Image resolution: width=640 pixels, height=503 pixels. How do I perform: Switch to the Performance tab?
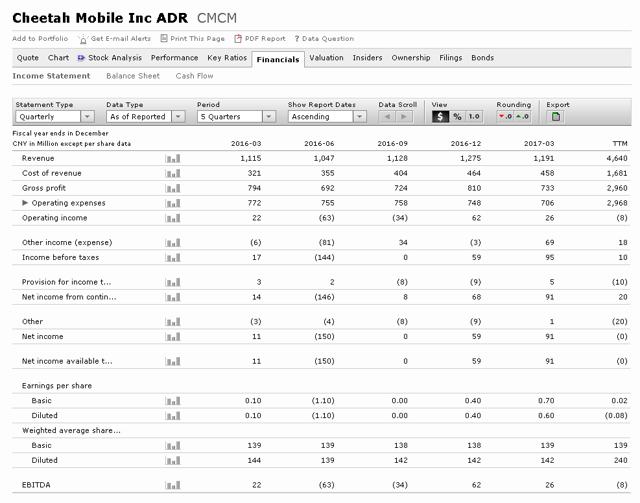(x=174, y=58)
